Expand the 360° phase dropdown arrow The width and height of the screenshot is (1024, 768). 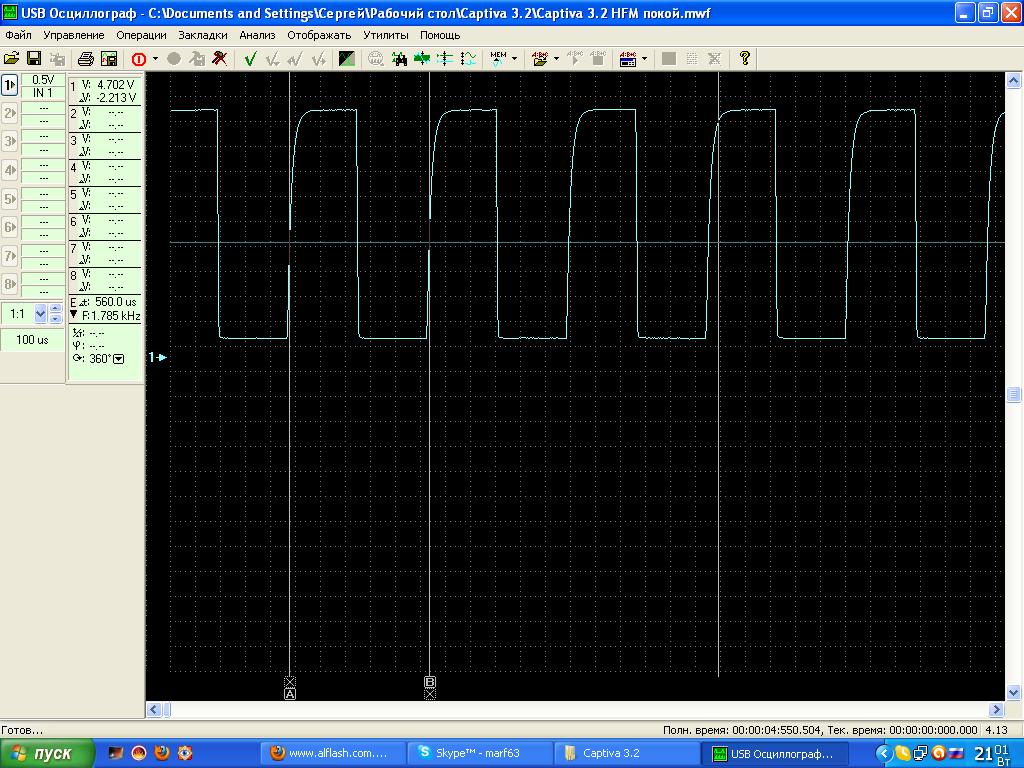[x=119, y=359]
